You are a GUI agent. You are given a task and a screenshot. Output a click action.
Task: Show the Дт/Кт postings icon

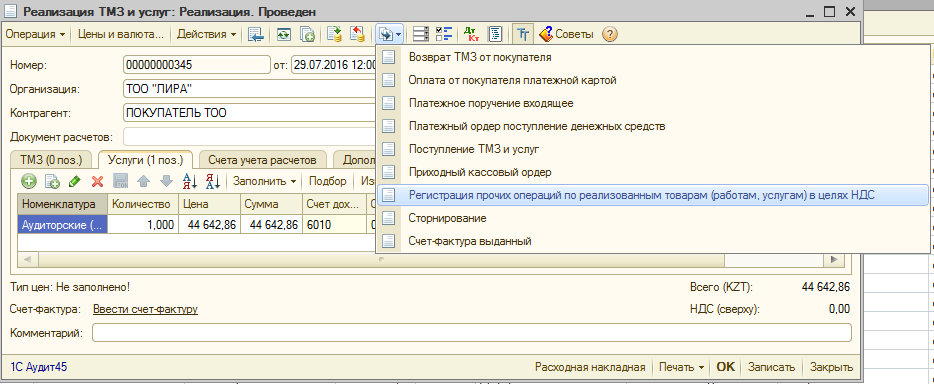(x=471, y=34)
